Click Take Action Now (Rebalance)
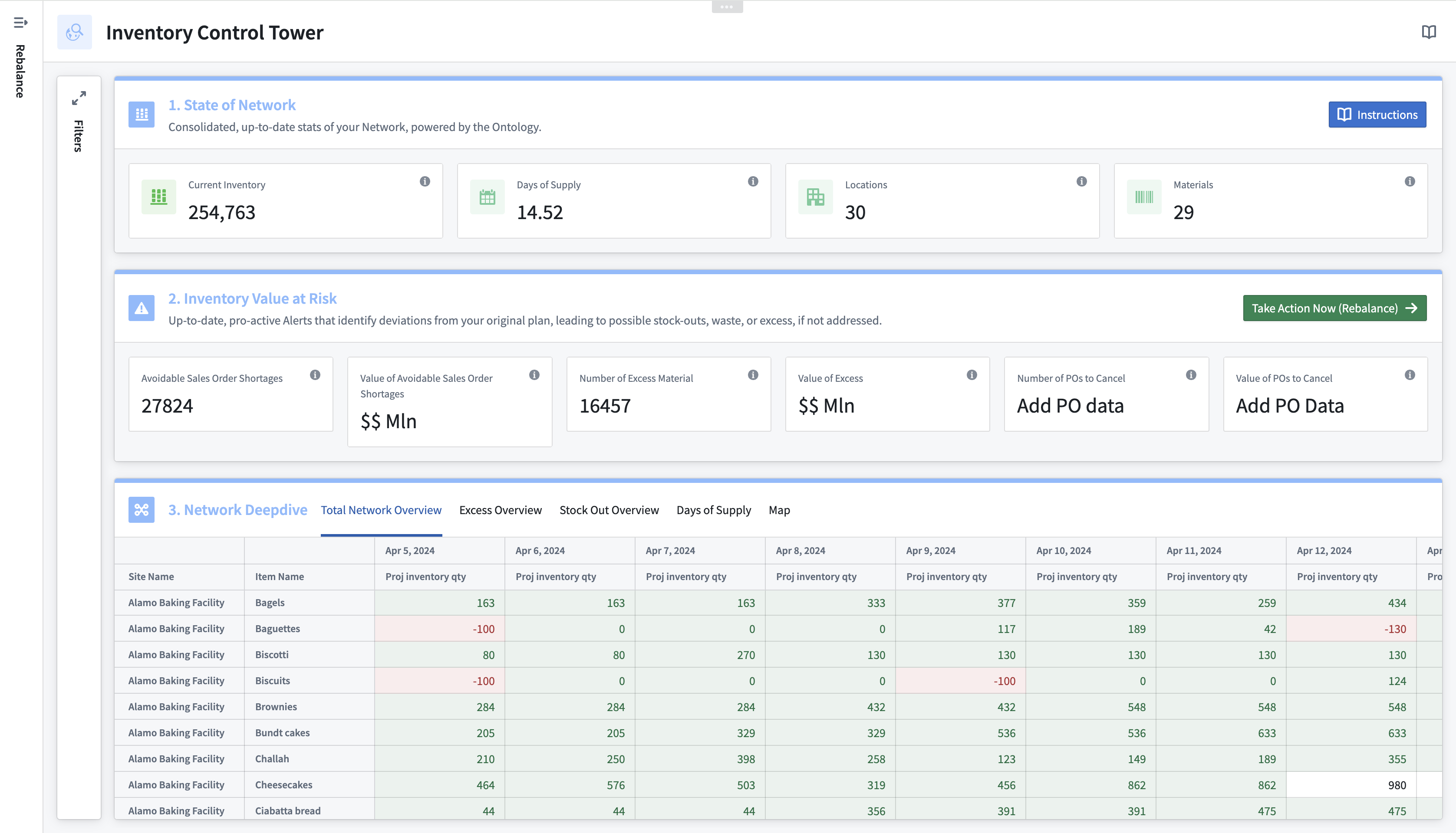The height and width of the screenshot is (833, 1456). click(x=1334, y=308)
